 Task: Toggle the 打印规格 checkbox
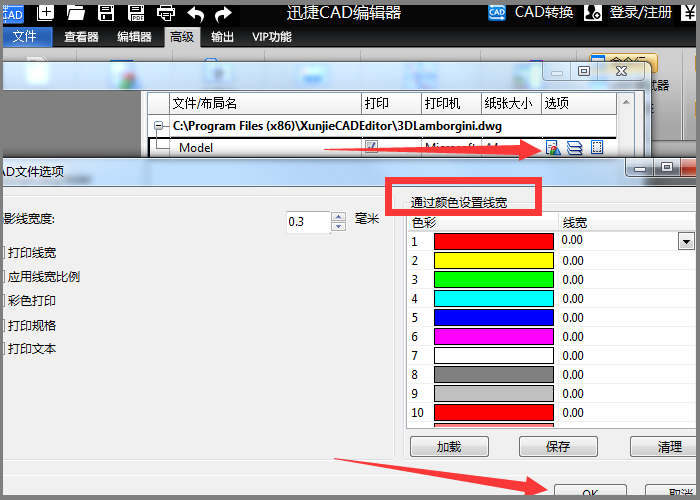pyautogui.click(x=2, y=325)
